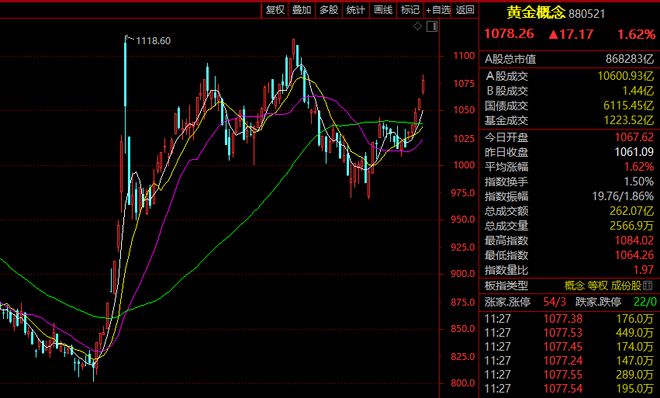Viewport: 660px width, 398px height.
Task: Click the red up-triangle price change indicator
Action: 554,34
